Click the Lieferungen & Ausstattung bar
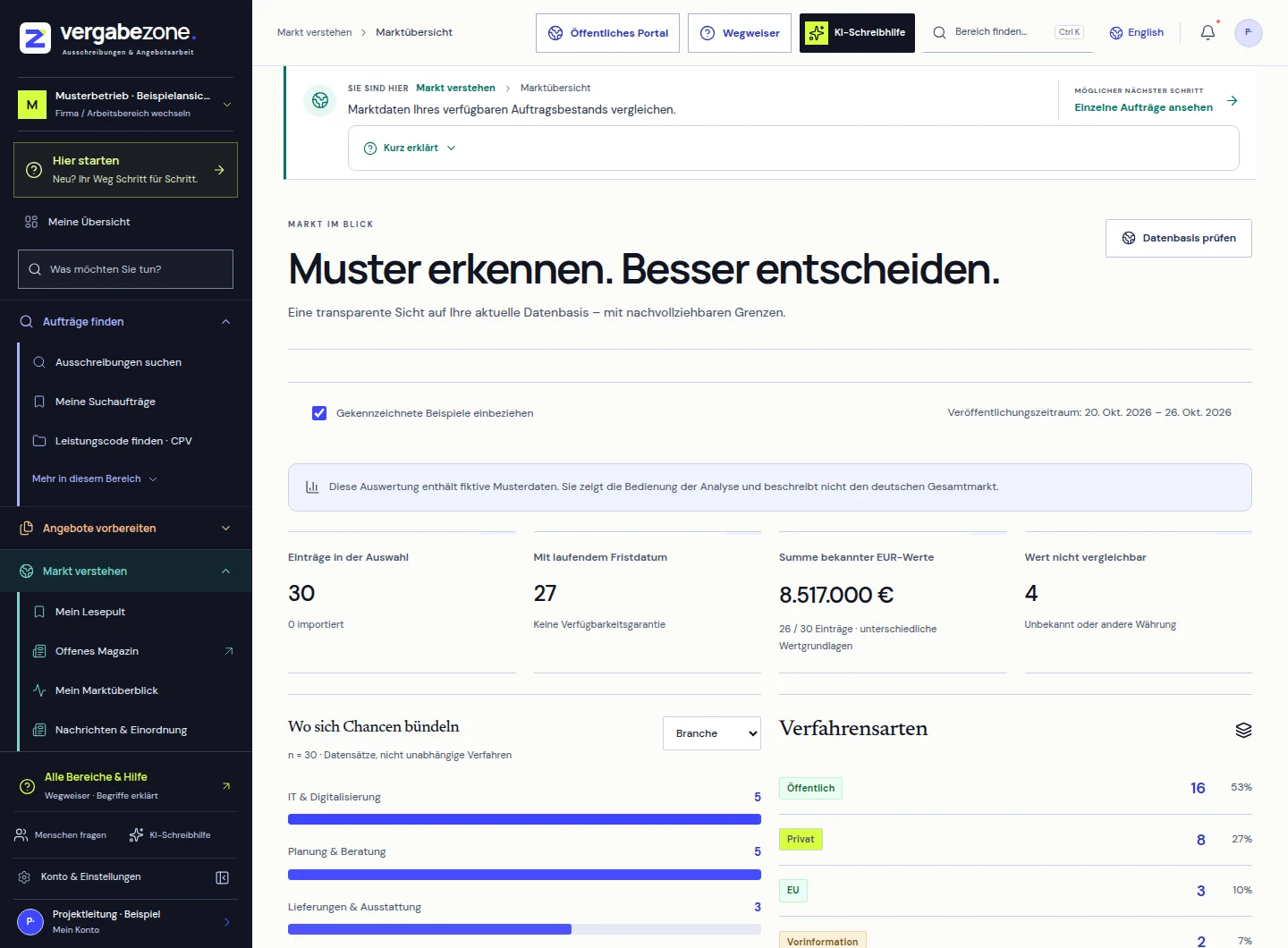 524,929
